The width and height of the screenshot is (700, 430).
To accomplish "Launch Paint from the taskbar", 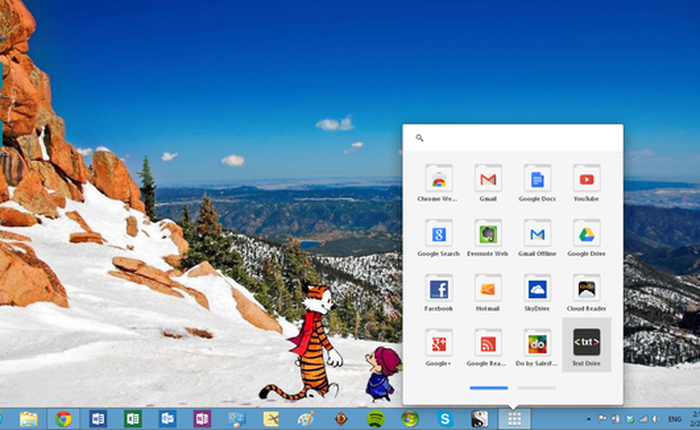I will click(x=306, y=419).
